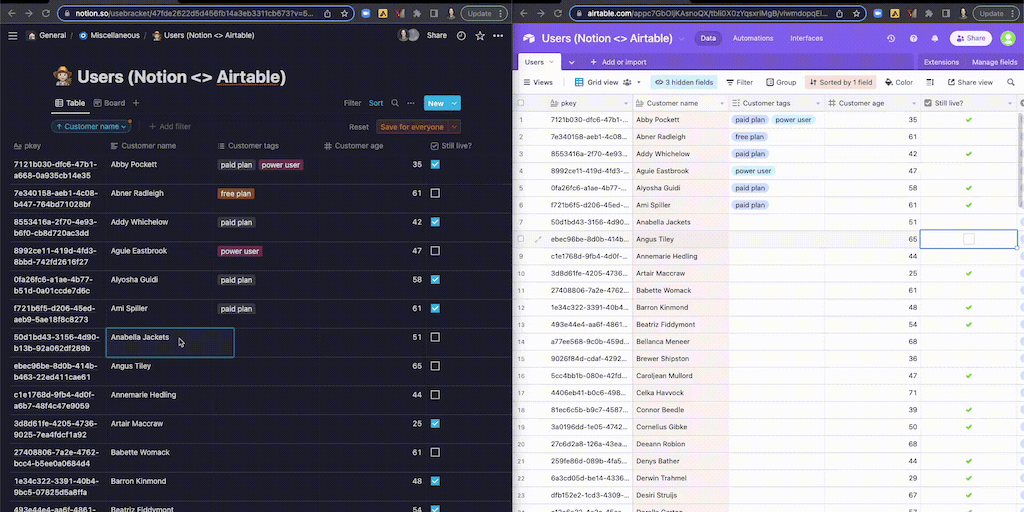Add a new view with plus icon beside Board
The width and height of the screenshot is (1024, 512).
click(x=136, y=103)
